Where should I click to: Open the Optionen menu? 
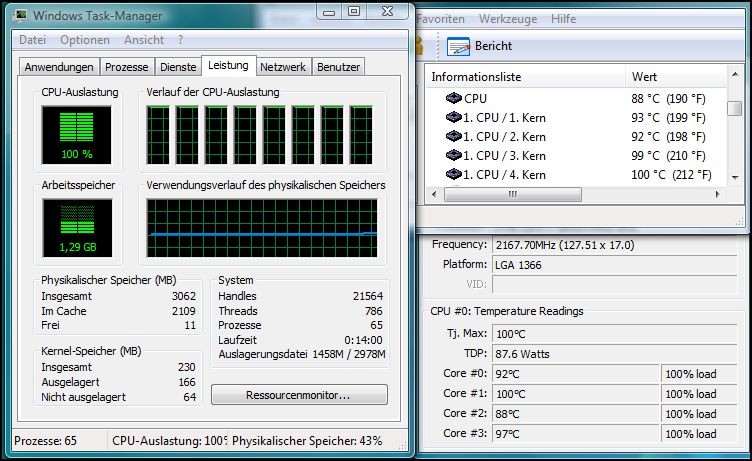pos(85,40)
